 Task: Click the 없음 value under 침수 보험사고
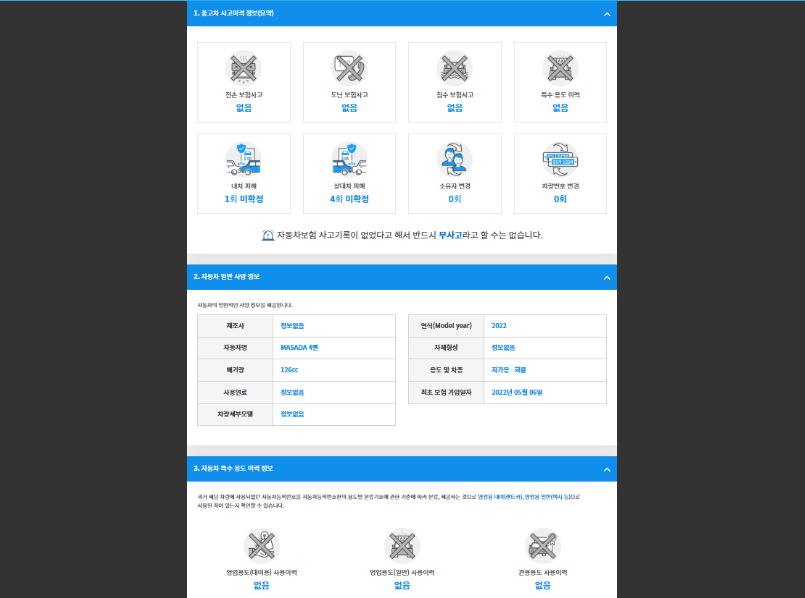455,108
